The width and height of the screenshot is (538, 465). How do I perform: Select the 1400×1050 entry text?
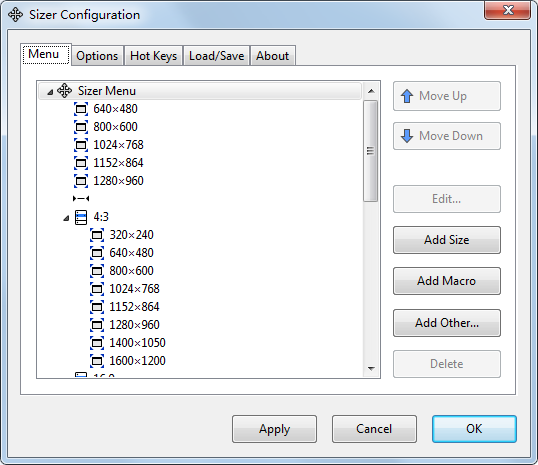137,343
